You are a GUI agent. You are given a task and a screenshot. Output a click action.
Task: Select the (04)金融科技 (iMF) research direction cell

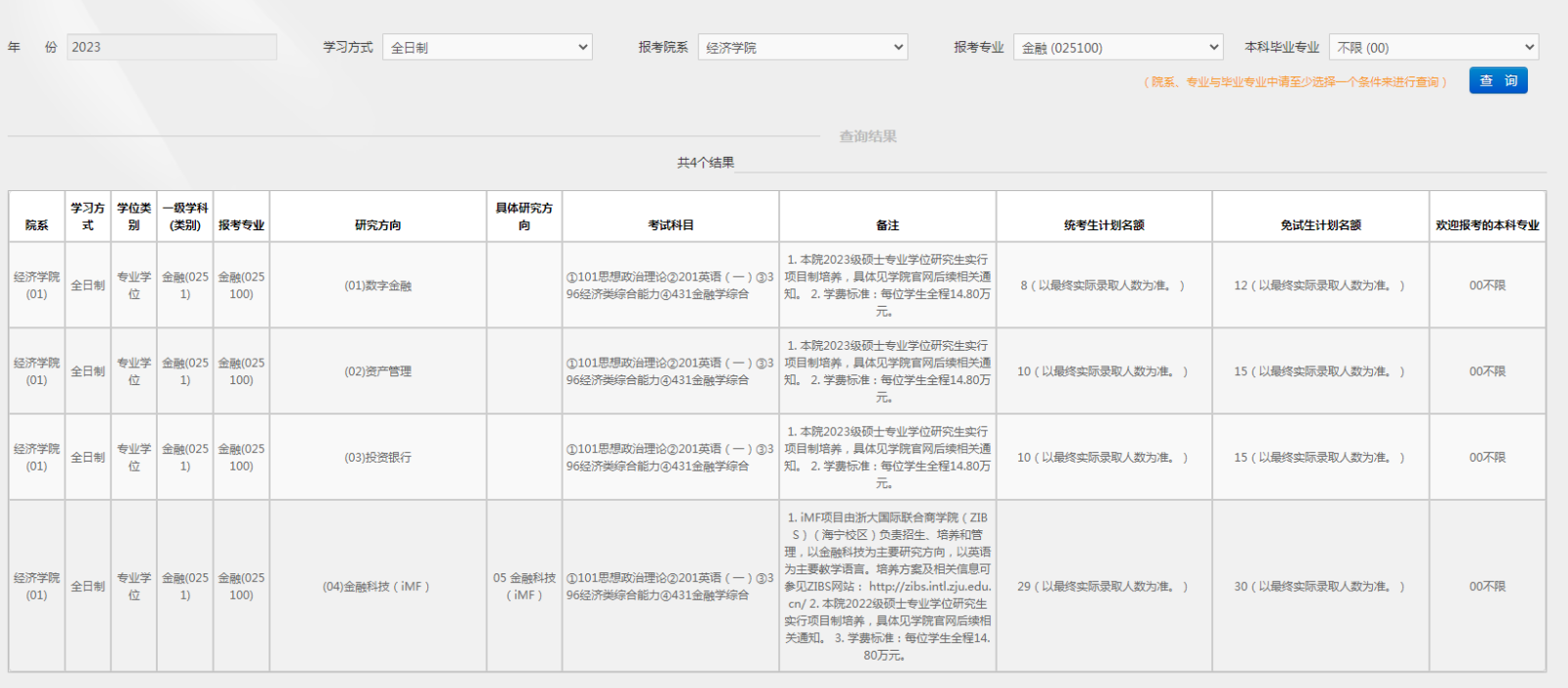(378, 586)
